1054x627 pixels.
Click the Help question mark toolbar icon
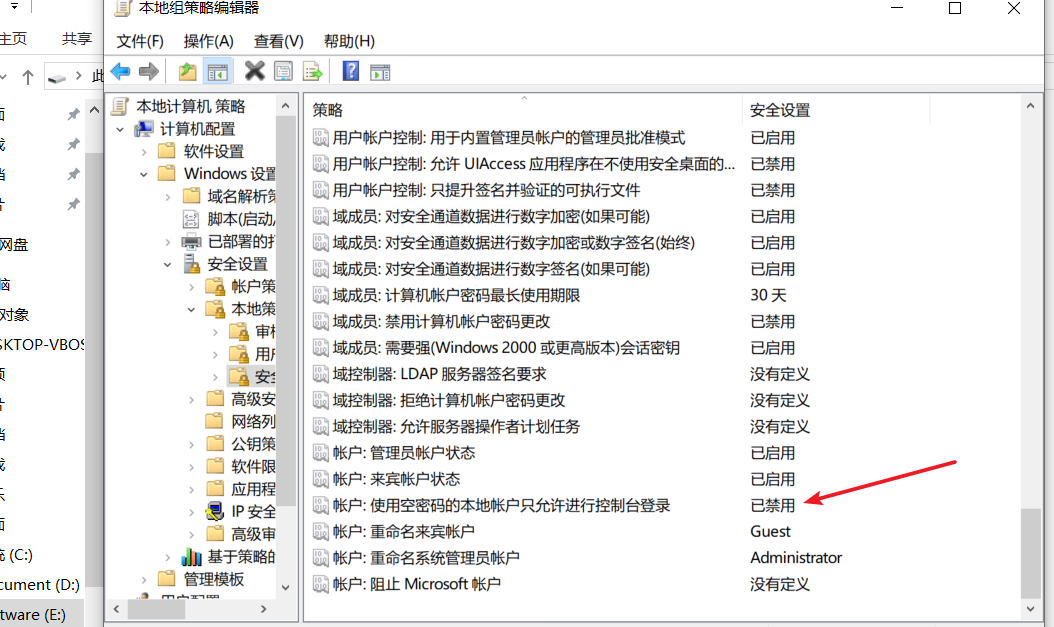350,71
